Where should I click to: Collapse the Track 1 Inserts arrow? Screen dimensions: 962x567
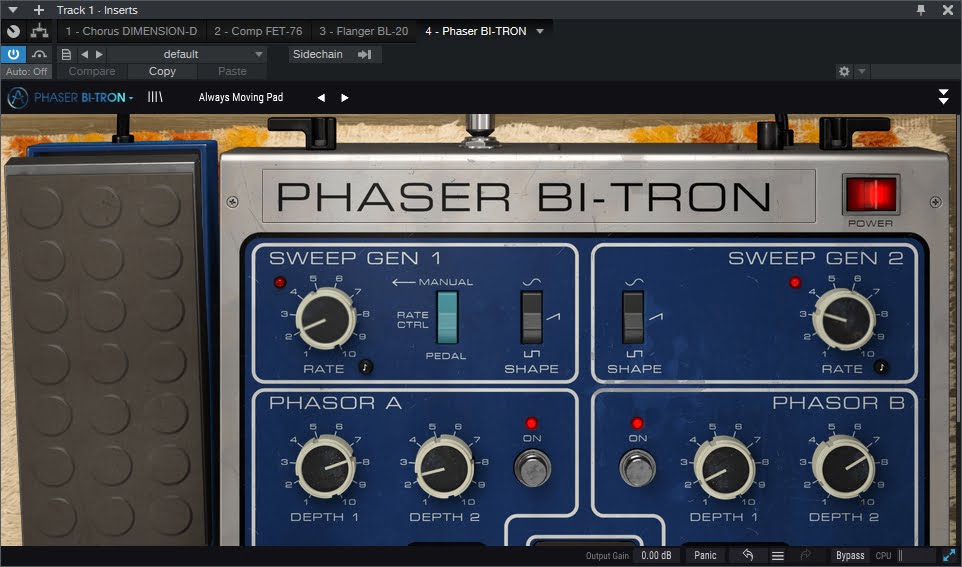(x=13, y=10)
